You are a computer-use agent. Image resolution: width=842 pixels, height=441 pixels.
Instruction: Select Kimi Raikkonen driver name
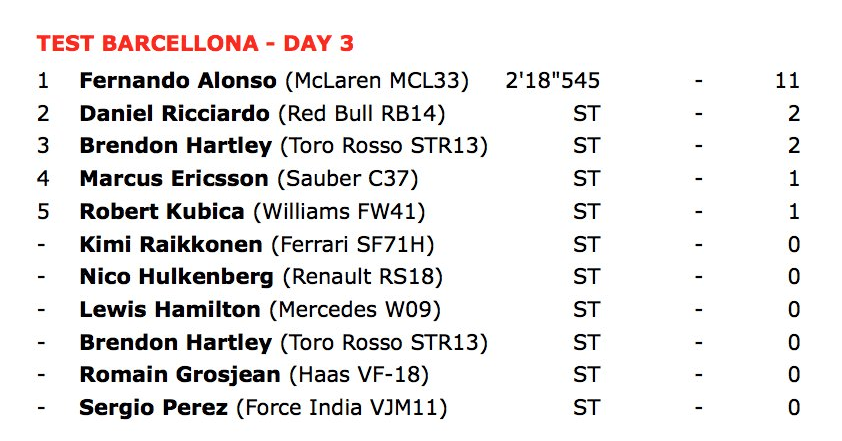pyautogui.click(x=171, y=244)
